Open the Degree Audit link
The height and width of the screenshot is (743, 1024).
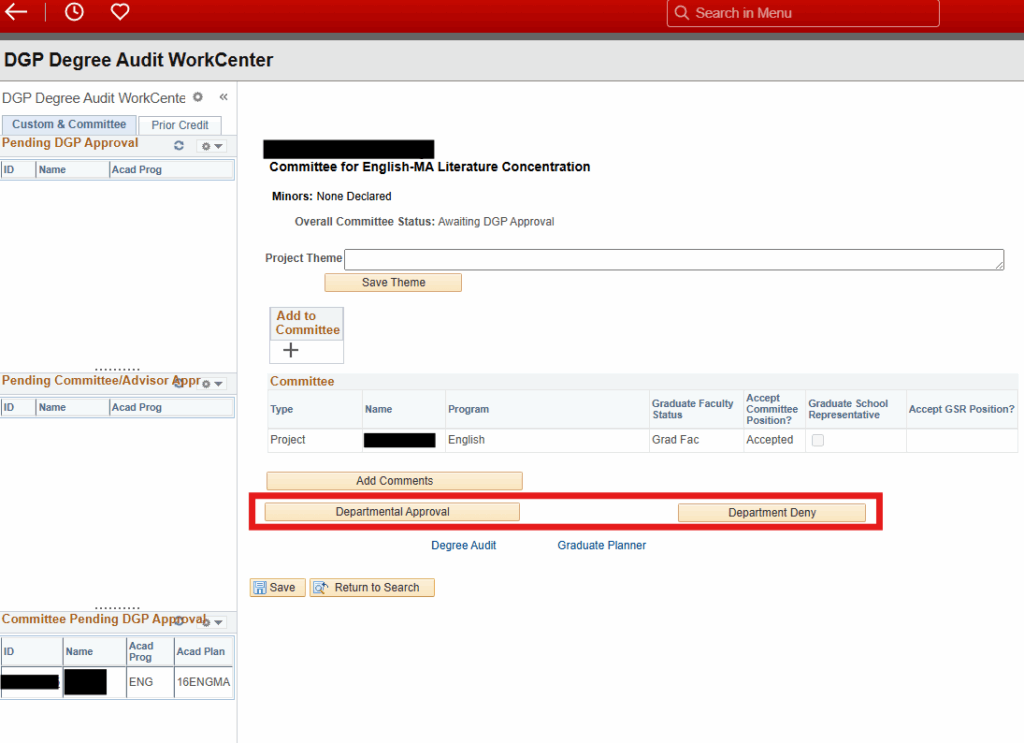[463, 546]
